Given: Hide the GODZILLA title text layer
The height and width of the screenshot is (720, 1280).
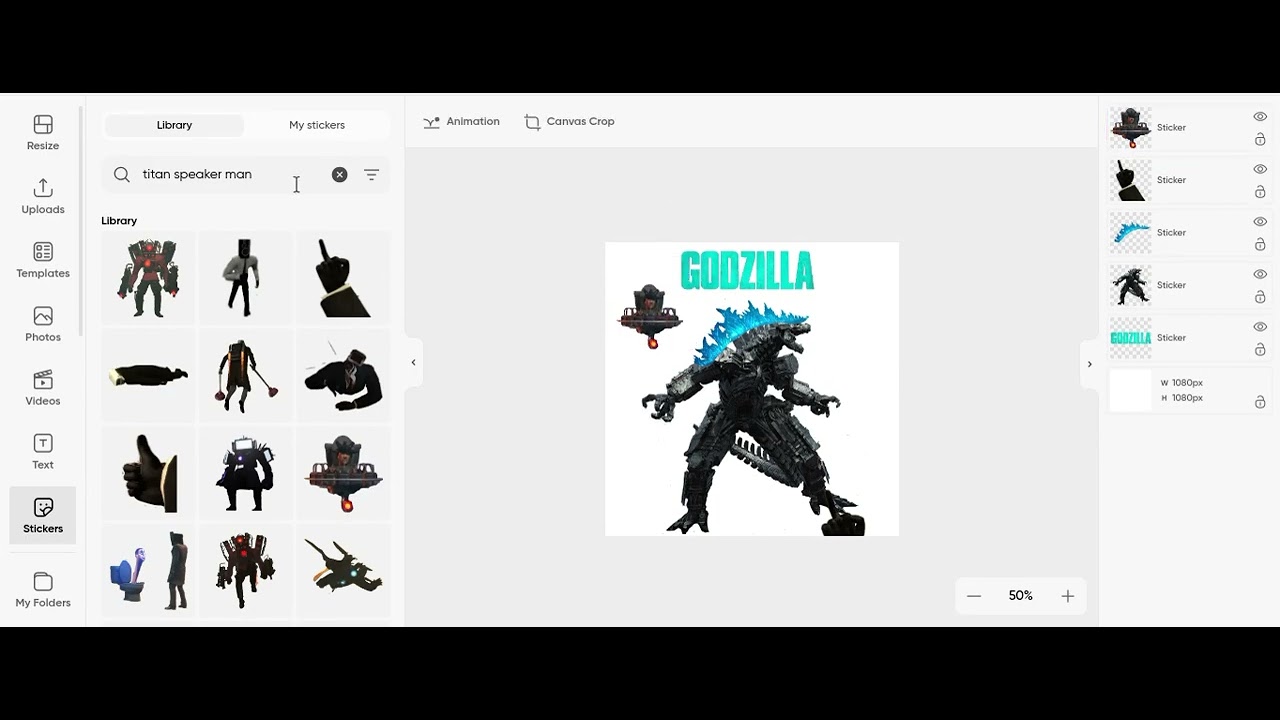Looking at the screenshot, I should tap(1260, 327).
